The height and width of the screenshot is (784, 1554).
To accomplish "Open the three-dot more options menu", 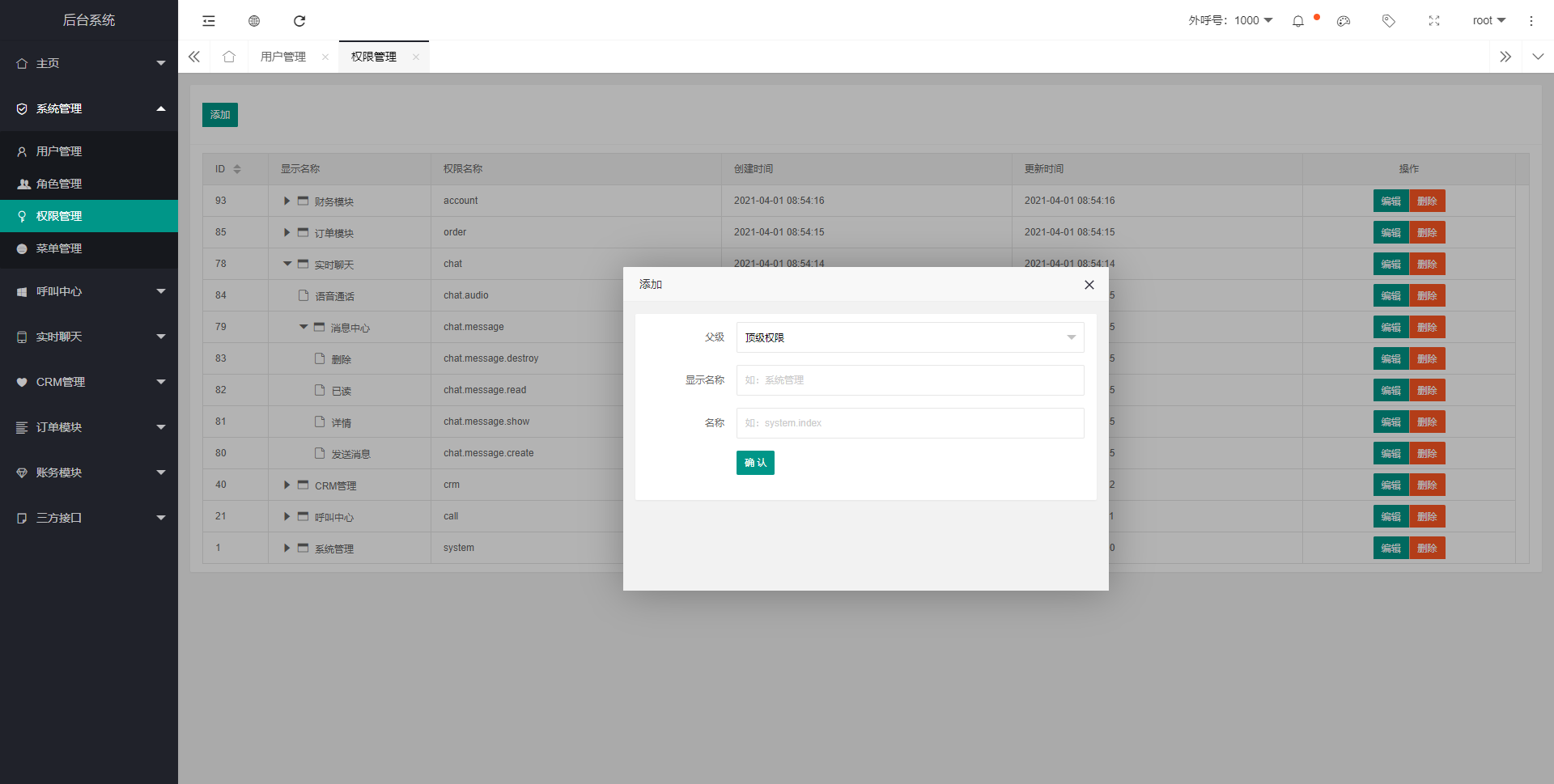I will click(x=1531, y=21).
